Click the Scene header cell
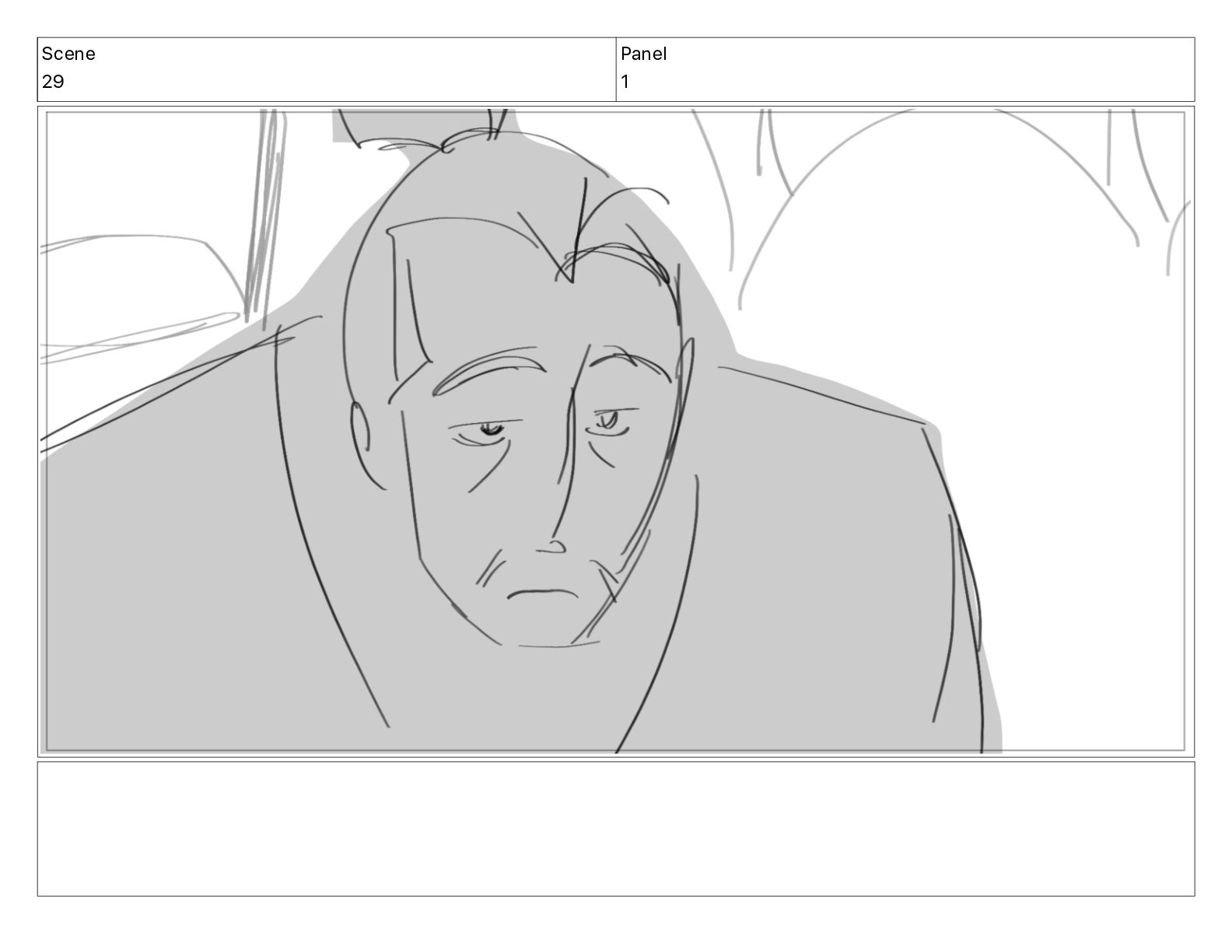The image size is (1232, 952). [x=327, y=69]
